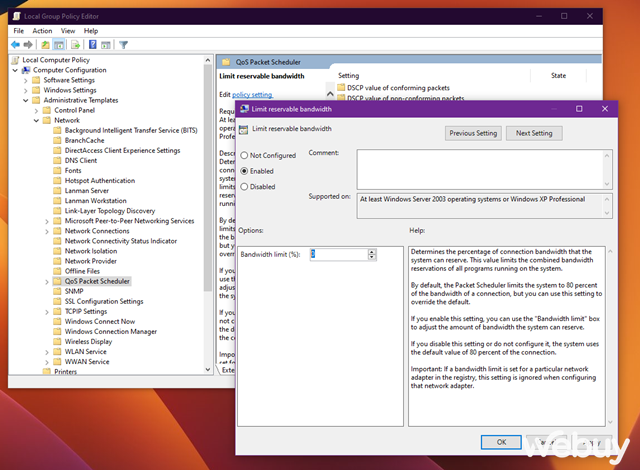The image size is (640, 470).
Task: Click the Export List toolbar icon
Action: [75, 45]
